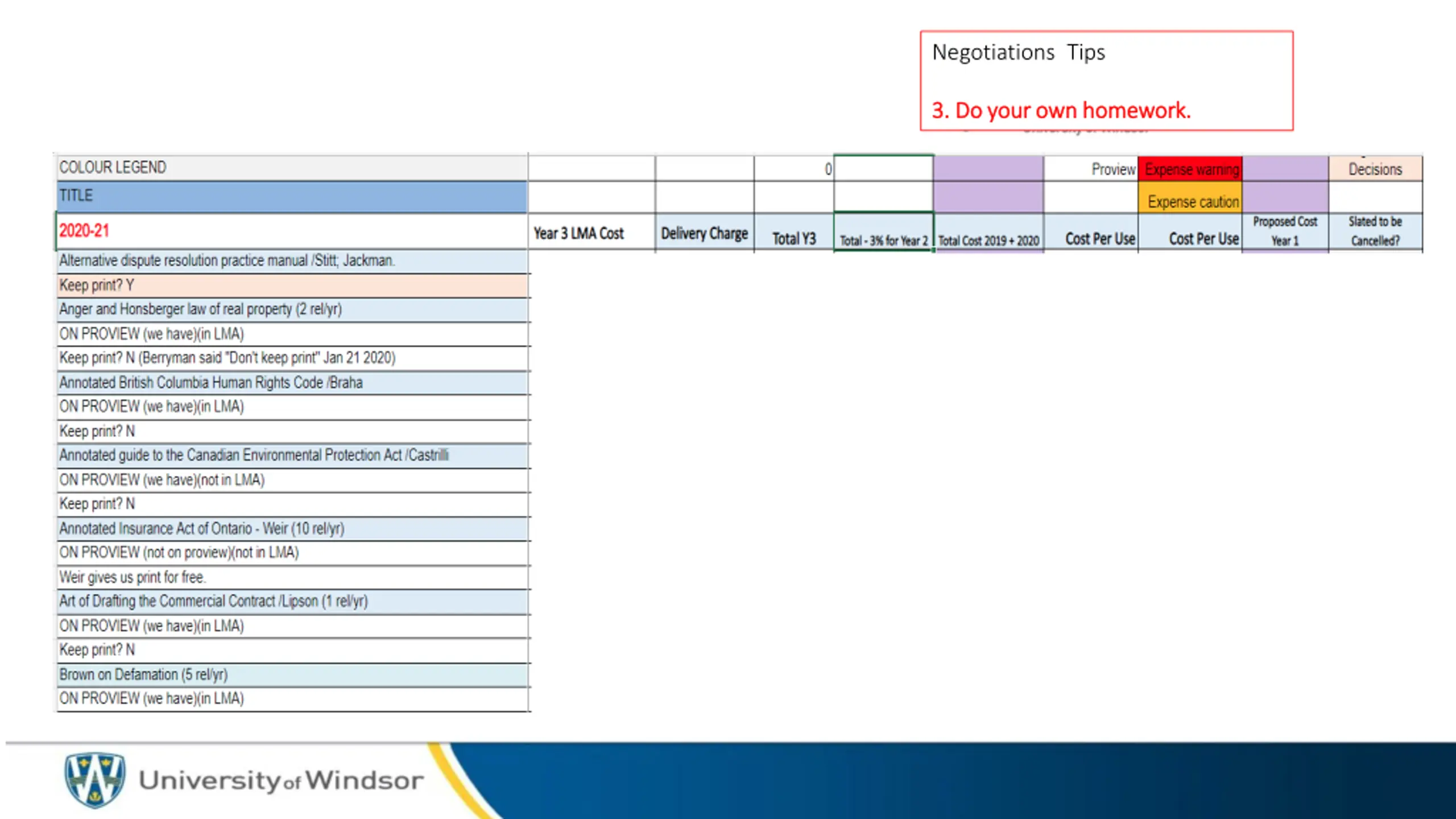Viewport: 1456px width, 819px height.
Task: Select the Brown on Defamation title row
Action: (292, 675)
